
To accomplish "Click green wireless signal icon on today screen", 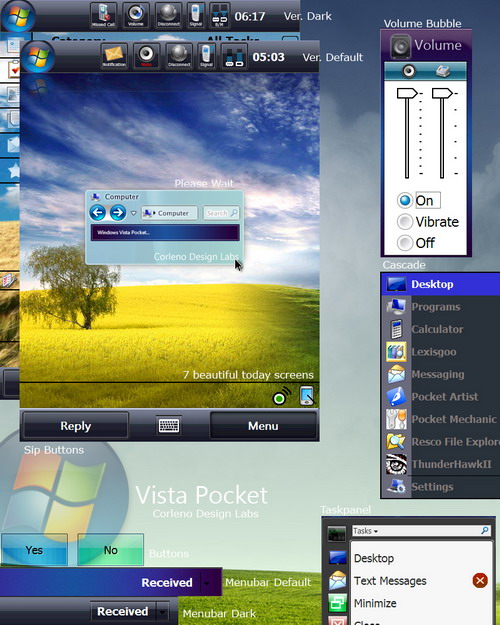I will click(x=281, y=396).
